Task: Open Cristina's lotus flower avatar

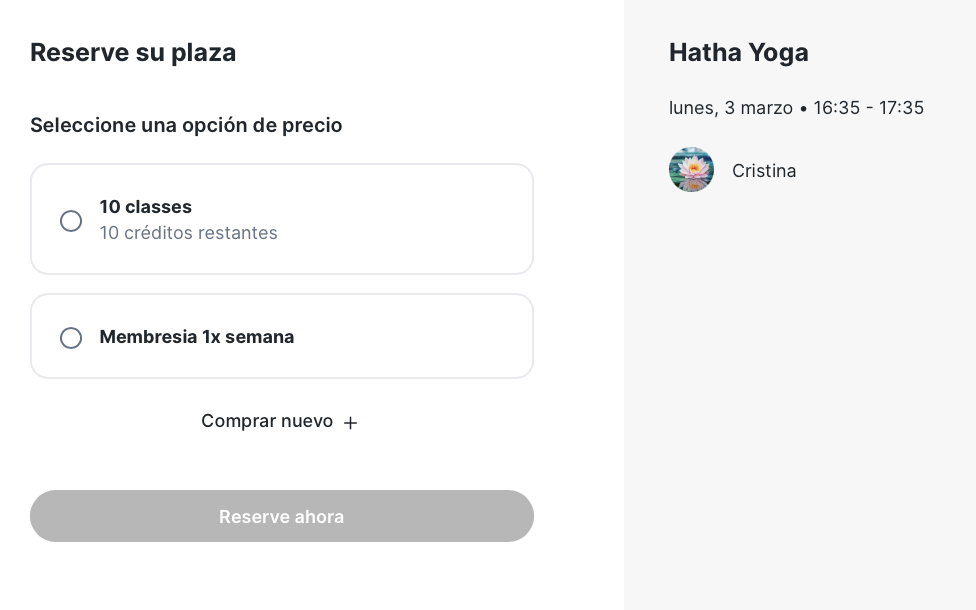Action: pos(692,170)
